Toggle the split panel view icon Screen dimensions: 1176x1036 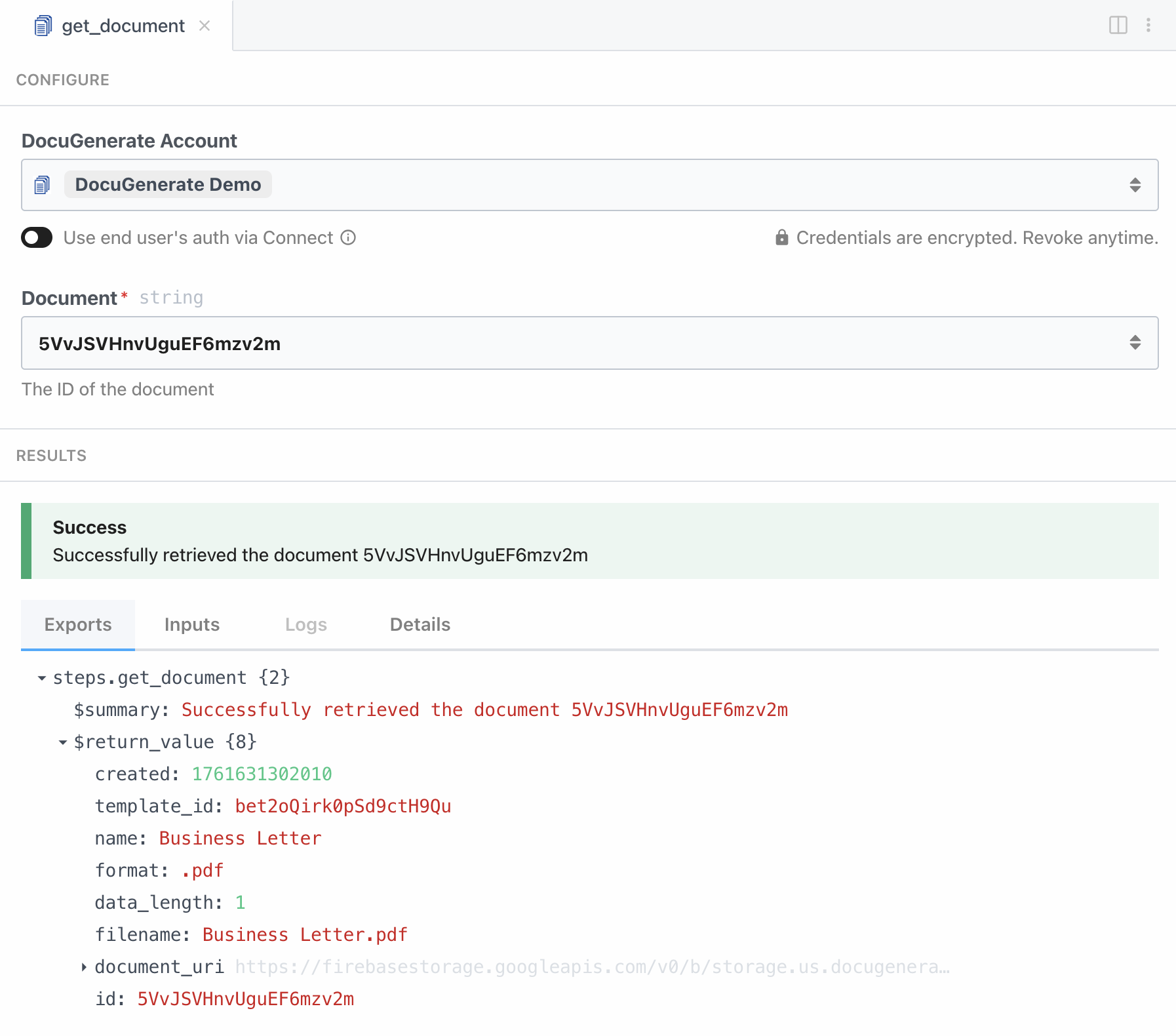[1118, 25]
